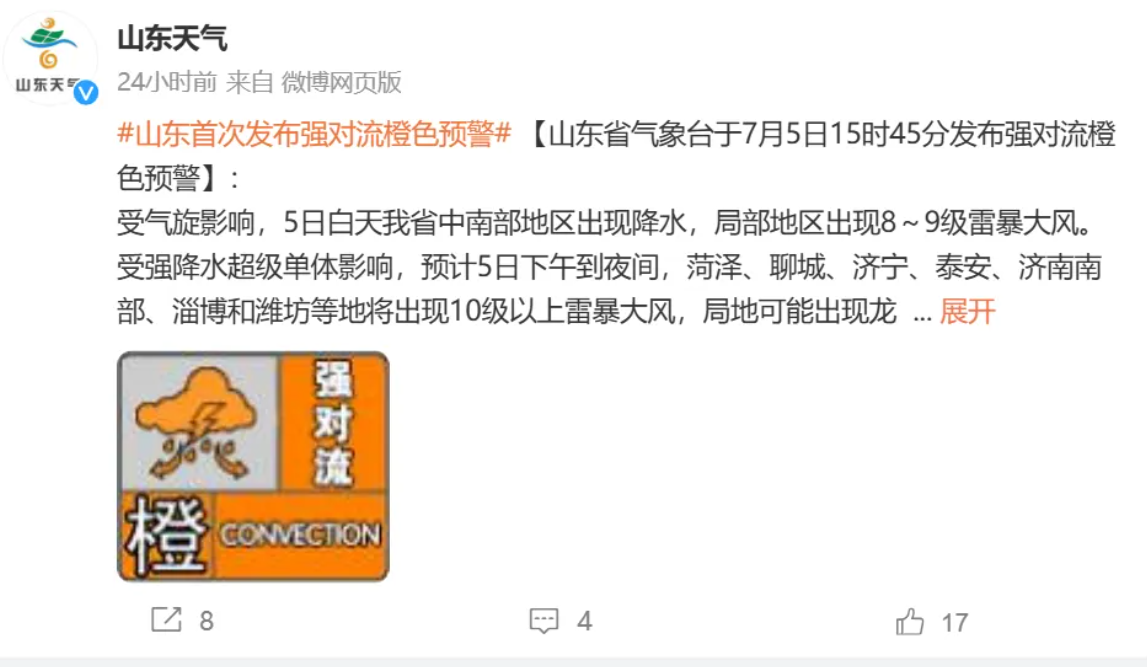Click the ellipsis before 展开
Screen dimensions: 1147x667
coord(922,316)
